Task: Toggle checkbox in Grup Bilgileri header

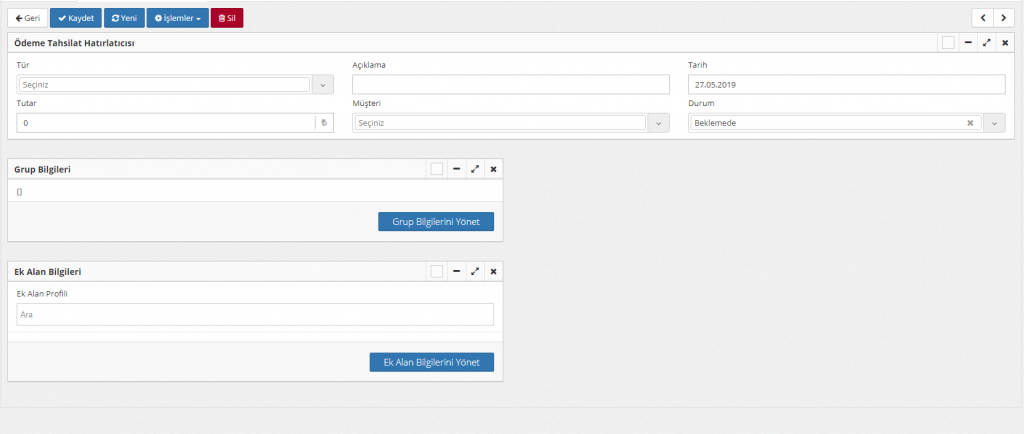Action: [436, 169]
